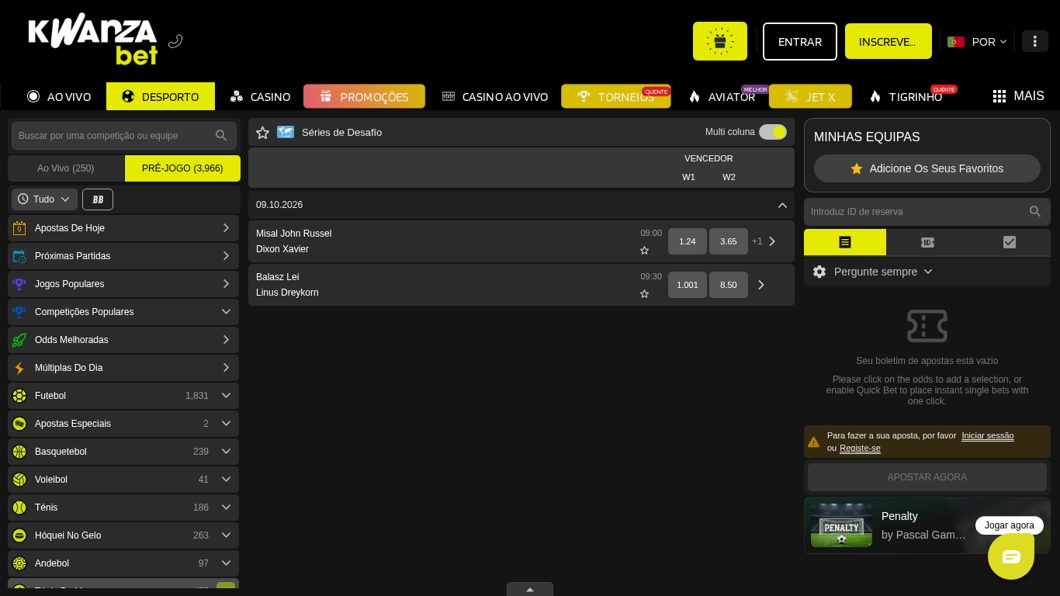Click the Iniciar sessão link
Image resolution: width=1060 pixels, height=596 pixels.
click(x=988, y=436)
